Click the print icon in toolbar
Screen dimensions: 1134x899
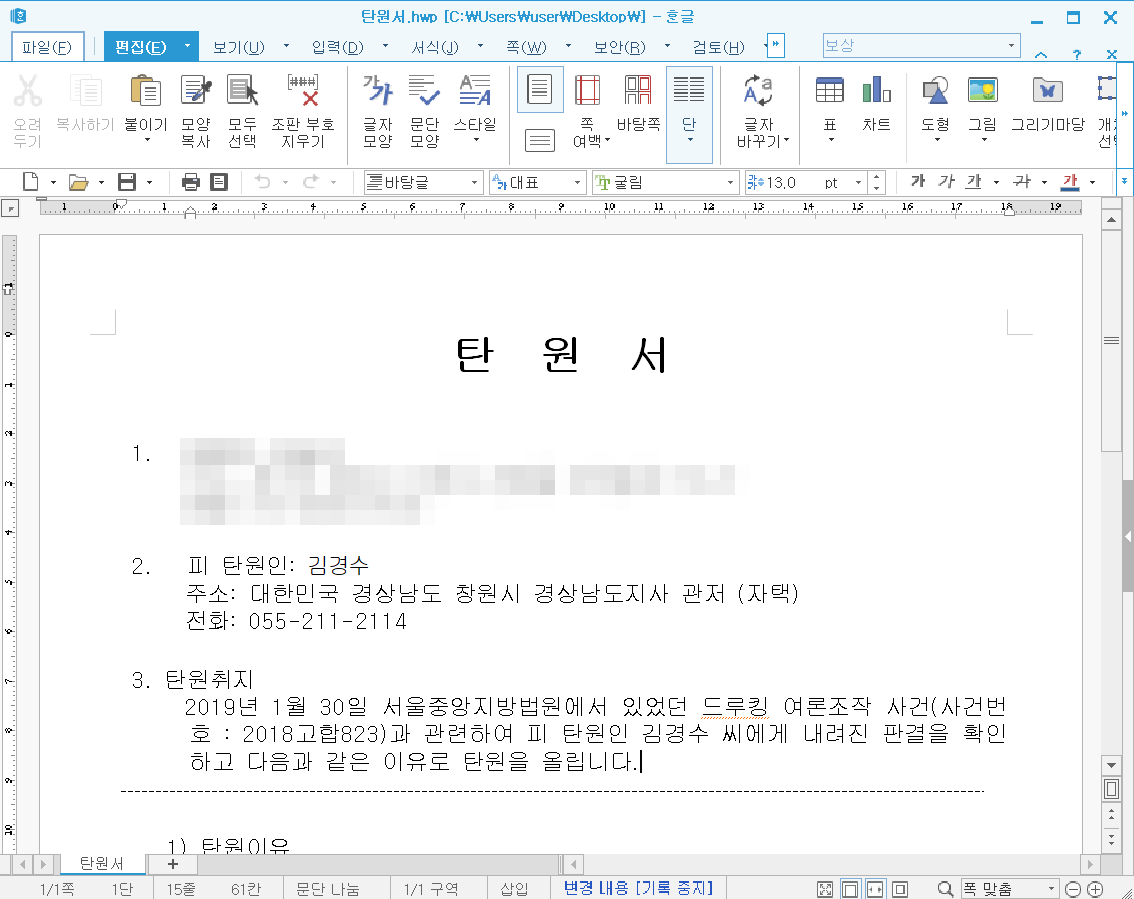coord(191,182)
